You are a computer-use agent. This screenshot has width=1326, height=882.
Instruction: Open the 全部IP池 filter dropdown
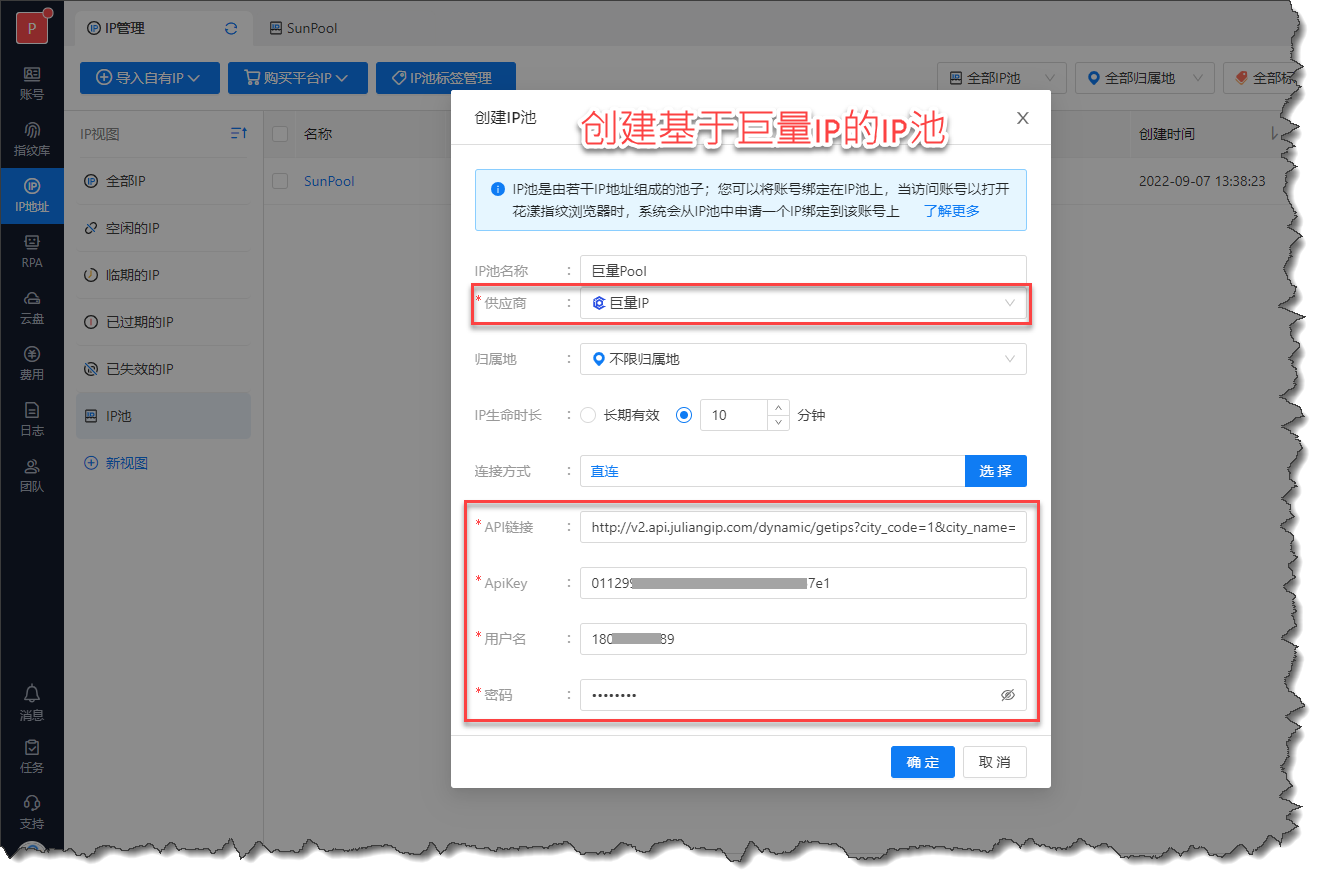(x=1001, y=78)
